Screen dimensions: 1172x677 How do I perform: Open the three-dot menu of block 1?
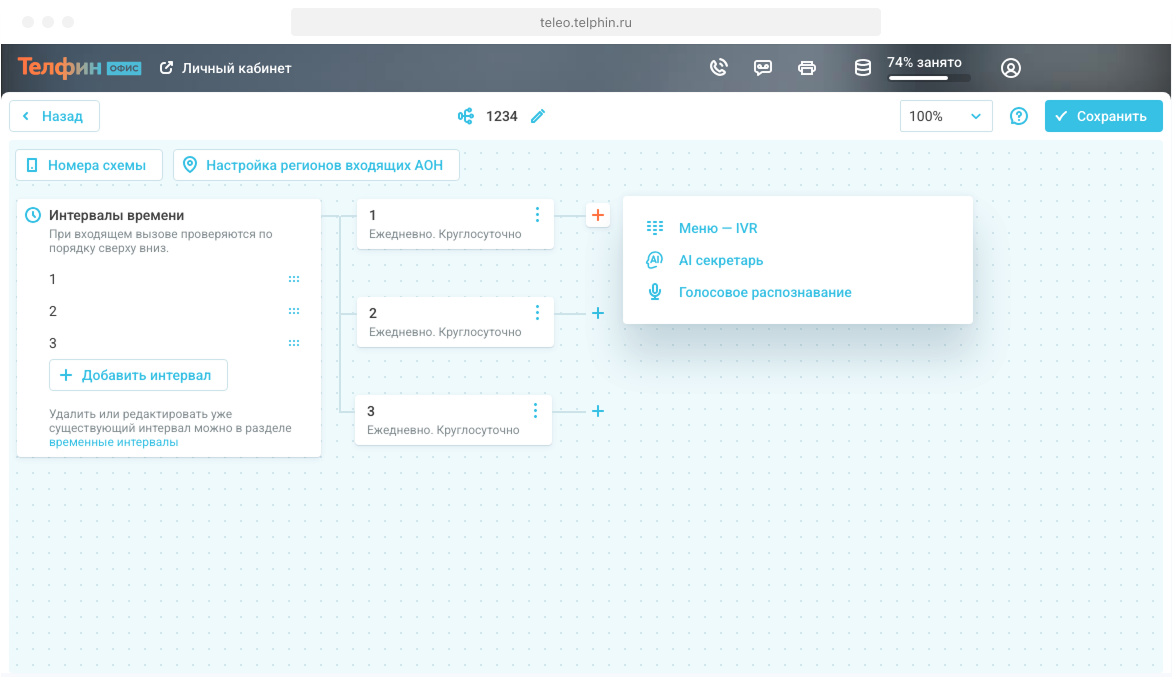point(537,215)
